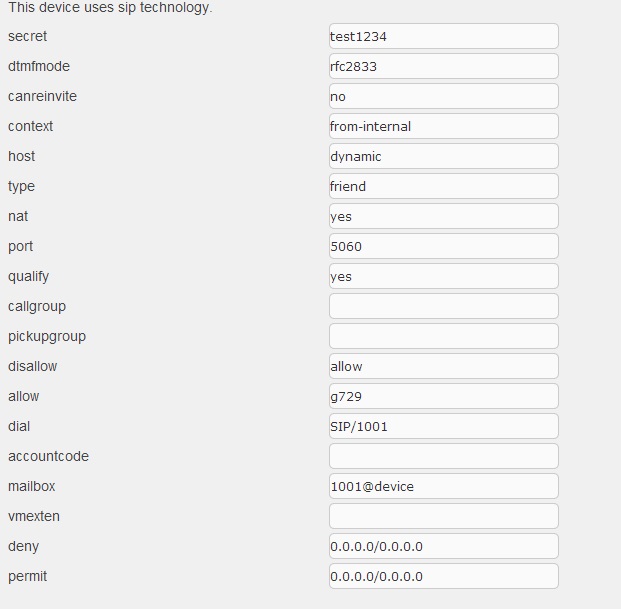Image resolution: width=621 pixels, height=609 pixels.
Task: Click the empty callgroup field
Action: pyautogui.click(x=443, y=307)
